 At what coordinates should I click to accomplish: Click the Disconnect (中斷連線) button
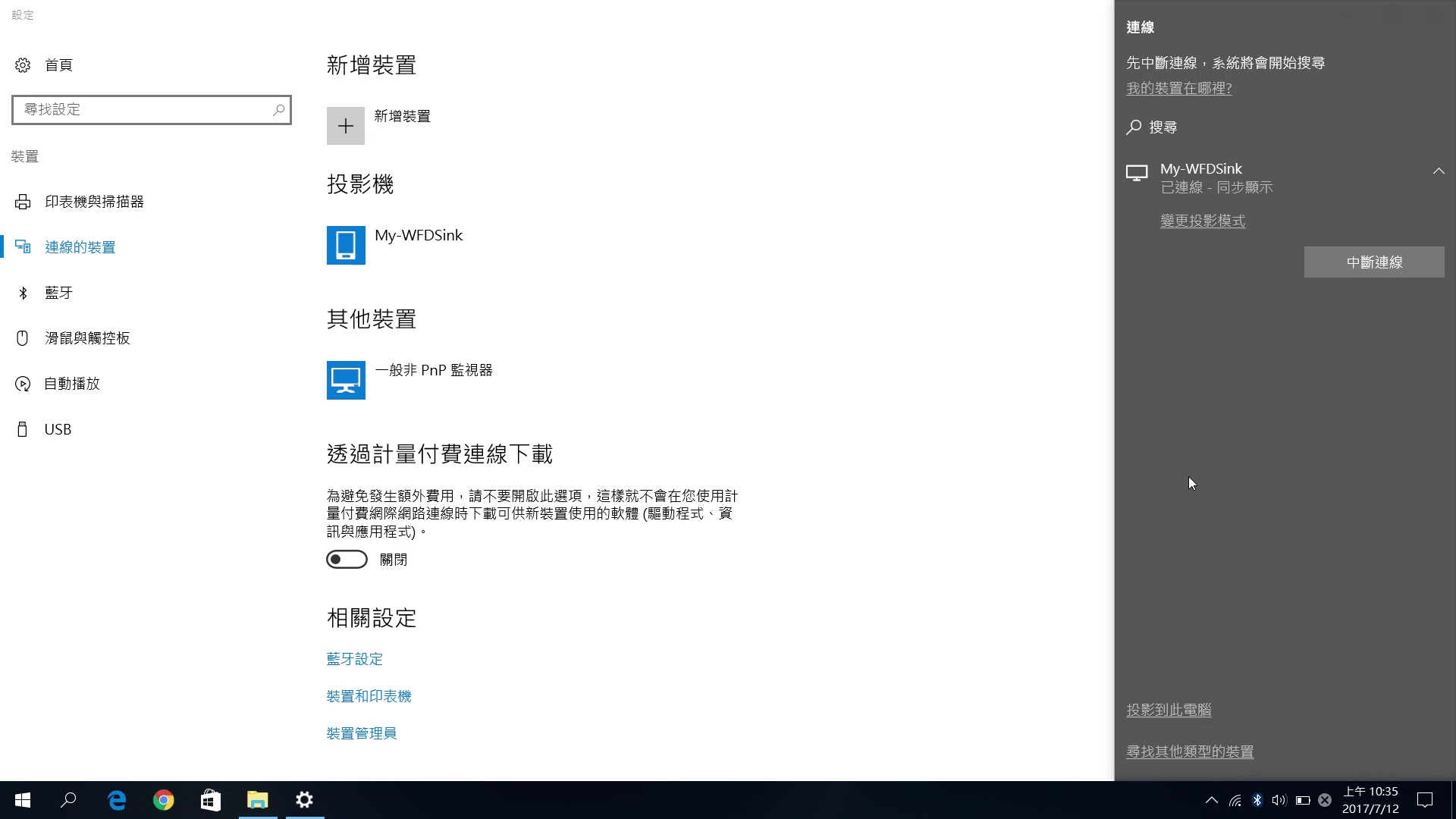[1374, 262]
